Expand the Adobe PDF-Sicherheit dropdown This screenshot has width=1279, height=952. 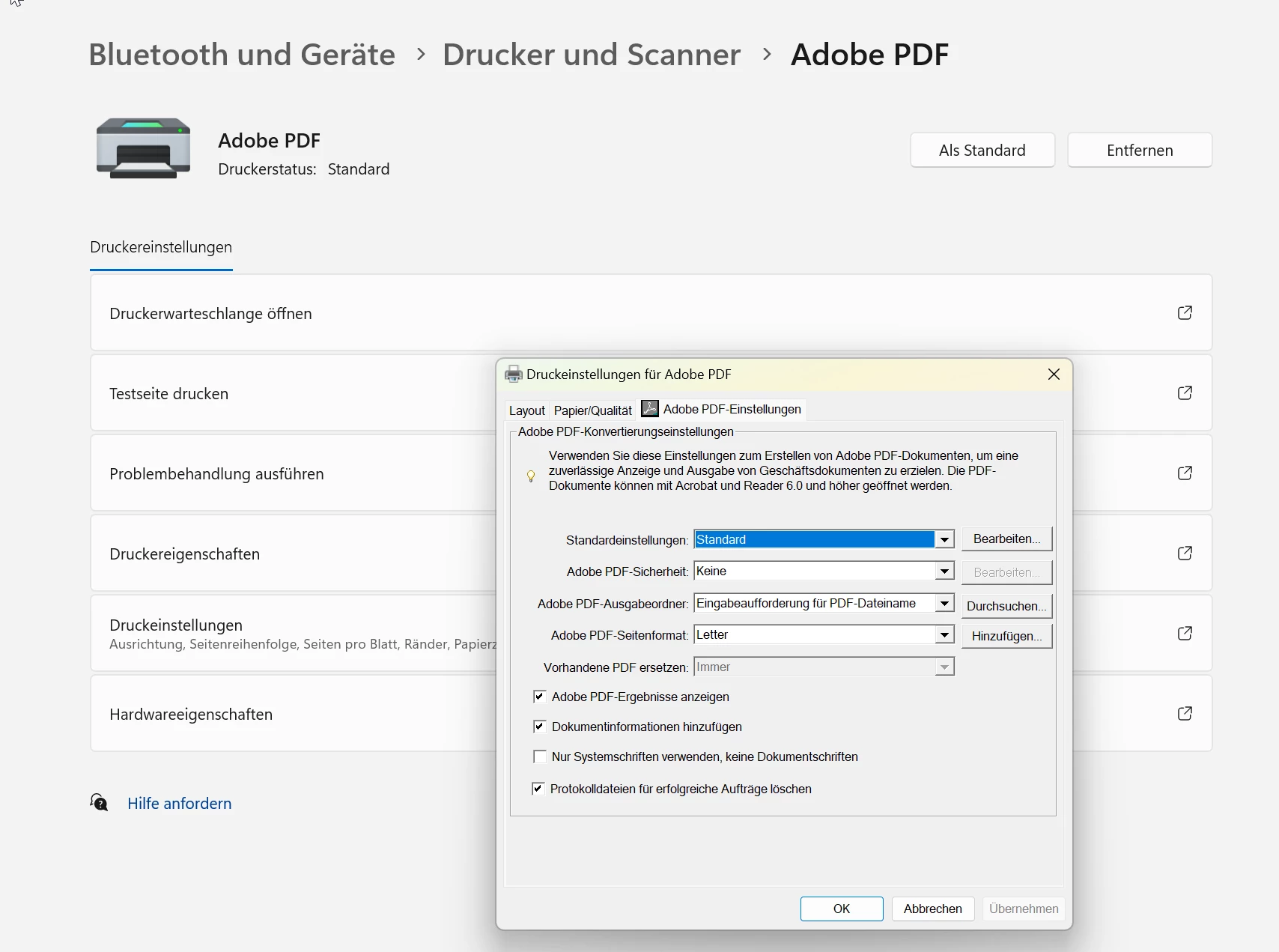click(x=945, y=571)
